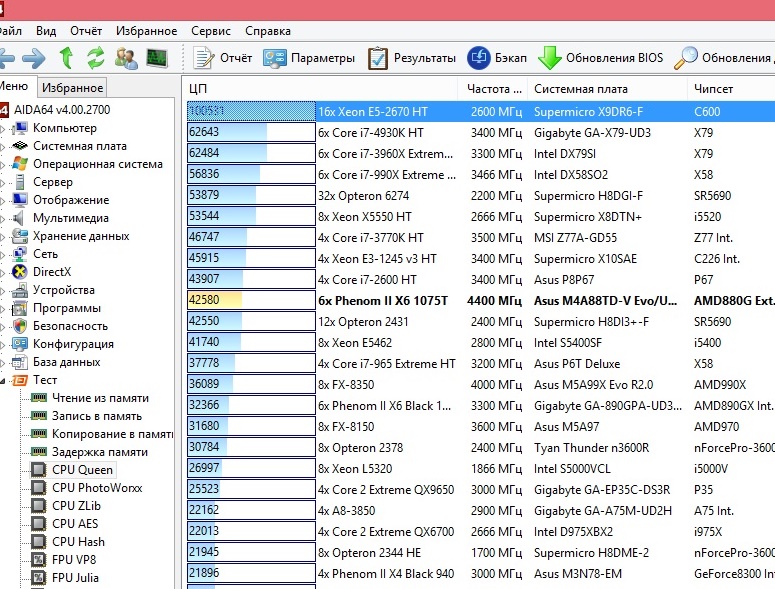Select the CPU AES benchmark
This screenshot has width=775, height=589.
click(x=75, y=524)
